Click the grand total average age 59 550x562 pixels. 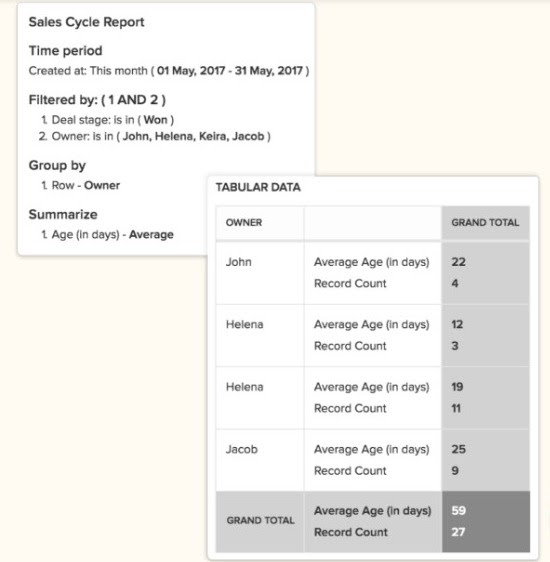pyautogui.click(x=459, y=510)
